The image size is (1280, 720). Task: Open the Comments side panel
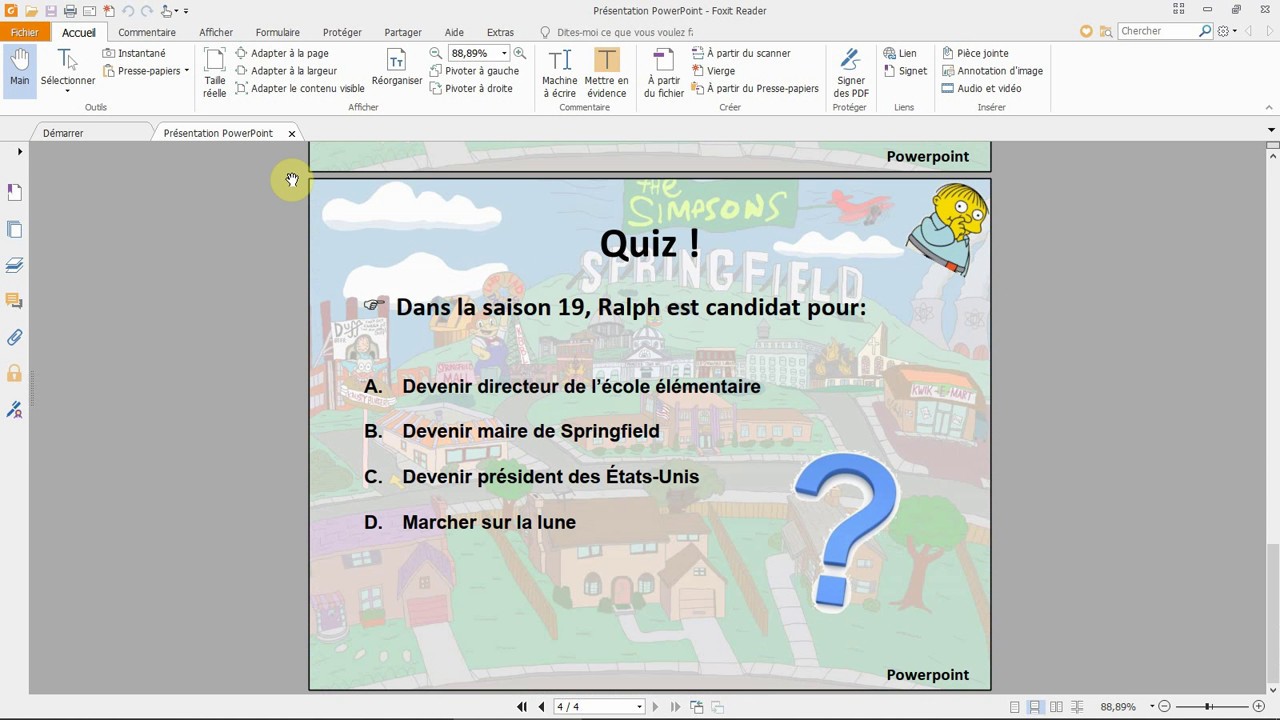click(x=14, y=301)
